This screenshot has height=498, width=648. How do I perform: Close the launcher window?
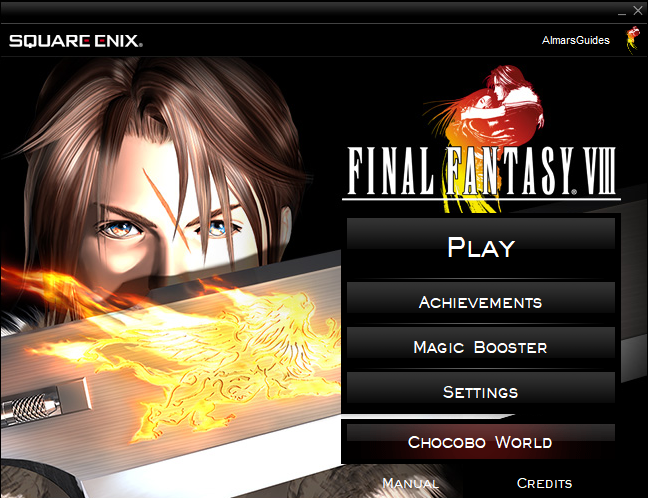[638, 11]
